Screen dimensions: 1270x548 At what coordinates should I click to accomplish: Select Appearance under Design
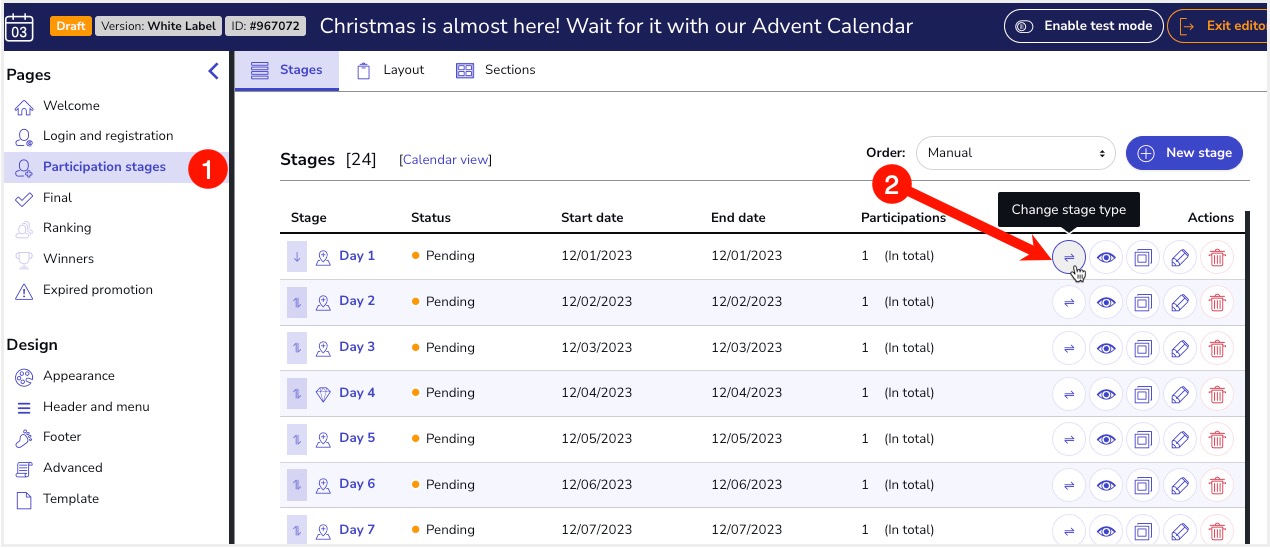(x=78, y=376)
